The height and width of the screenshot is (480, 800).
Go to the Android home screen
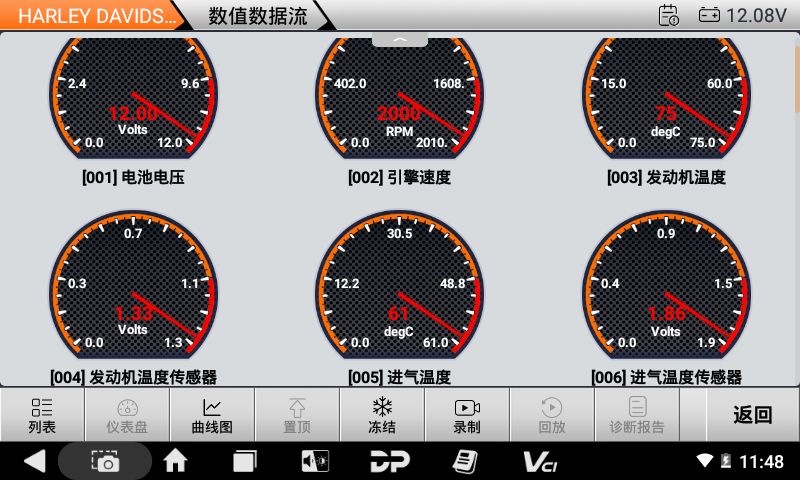[175, 461]
